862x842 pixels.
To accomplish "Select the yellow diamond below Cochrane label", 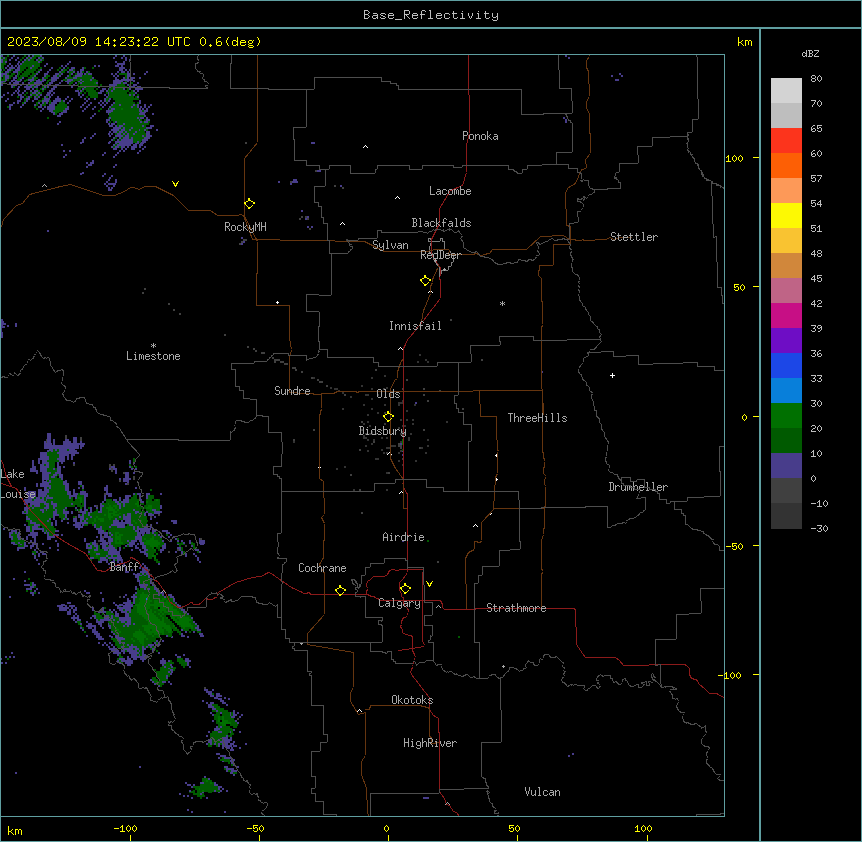I will point(340,591).
